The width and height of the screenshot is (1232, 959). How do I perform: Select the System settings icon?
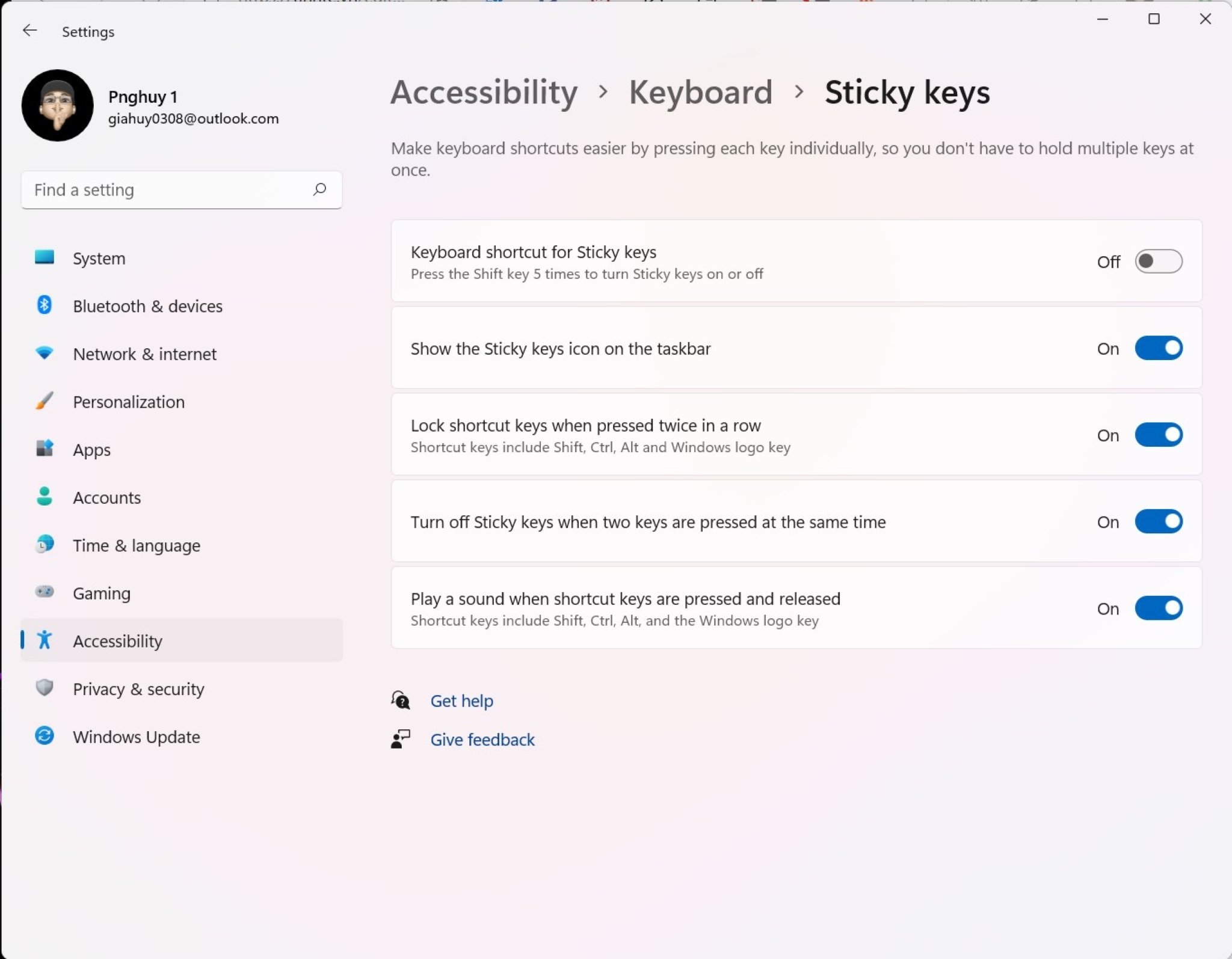pos(45,258)
